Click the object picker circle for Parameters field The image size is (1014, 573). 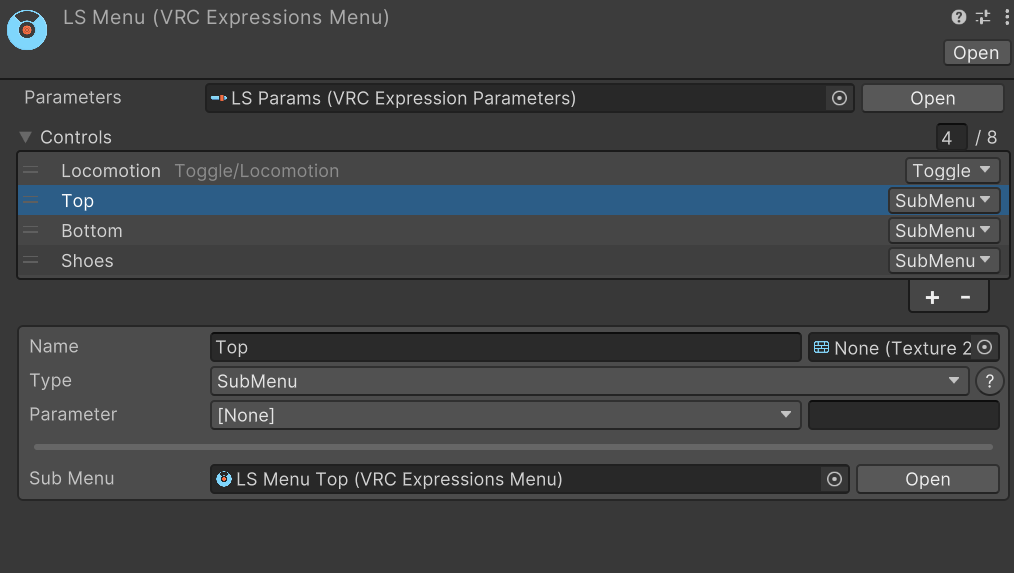click(840, 98)
